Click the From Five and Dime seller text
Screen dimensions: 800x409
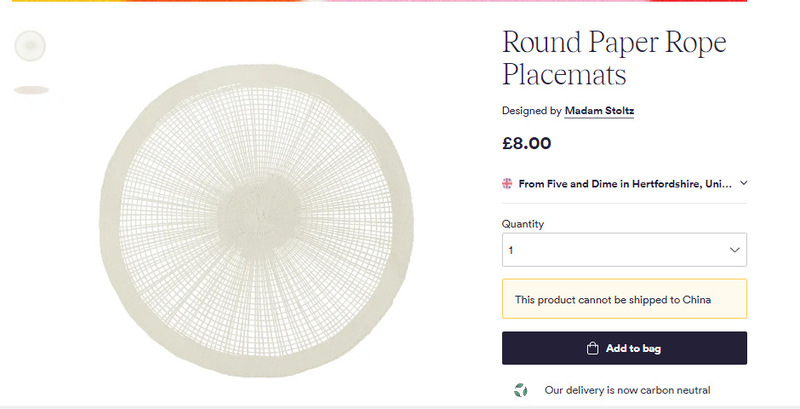[x=625, y=184]
